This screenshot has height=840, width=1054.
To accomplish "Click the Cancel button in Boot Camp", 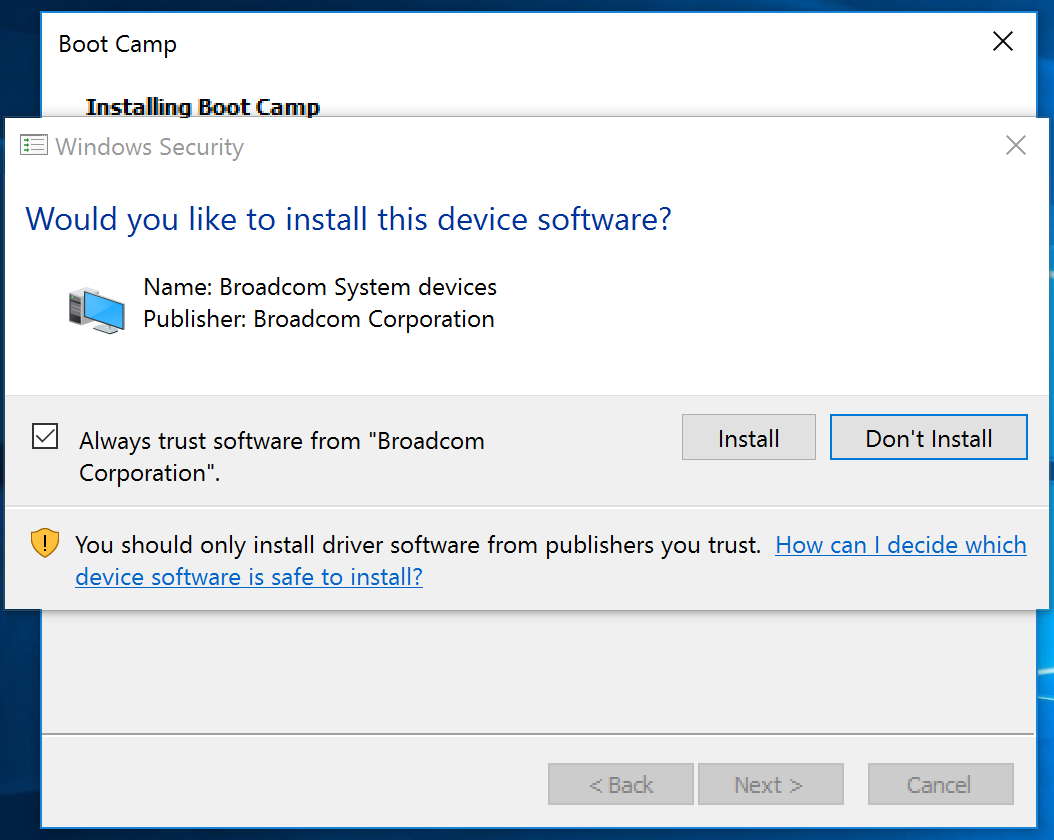I will pyautogui.click(x=940, y=785).
